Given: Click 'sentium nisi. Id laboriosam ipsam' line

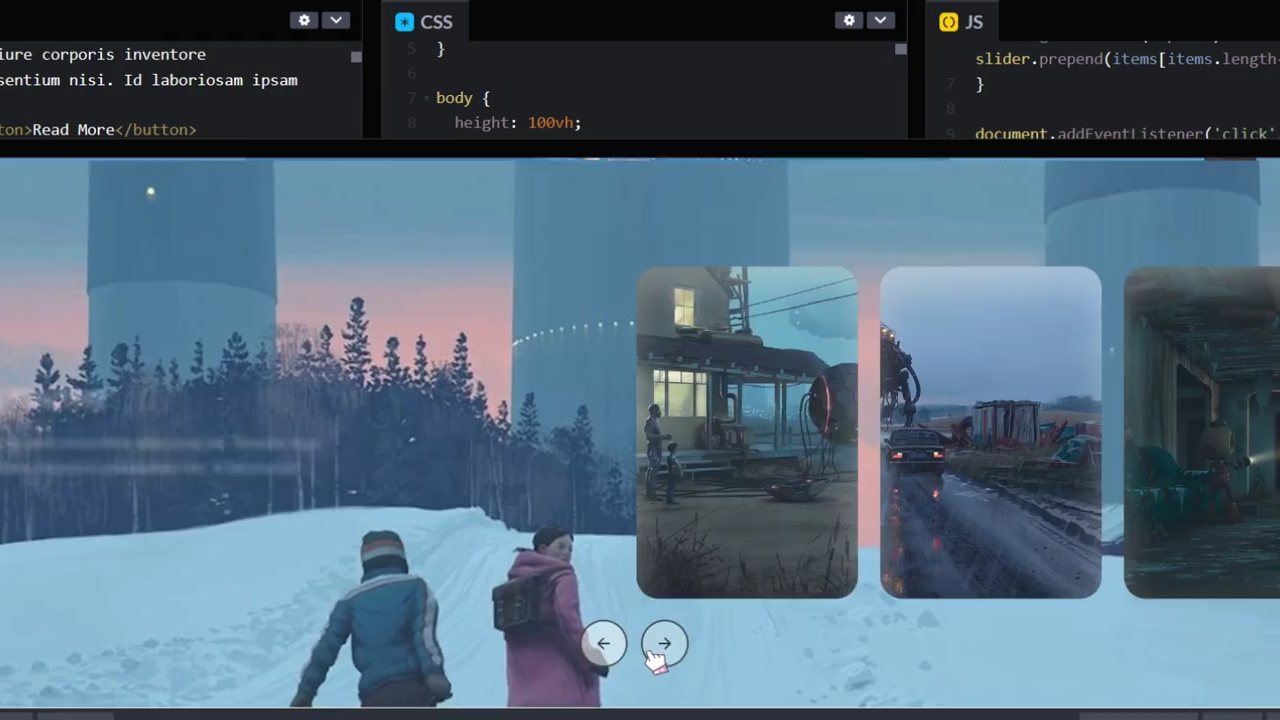Looking at the screenshot, I should tap(148, 80).
